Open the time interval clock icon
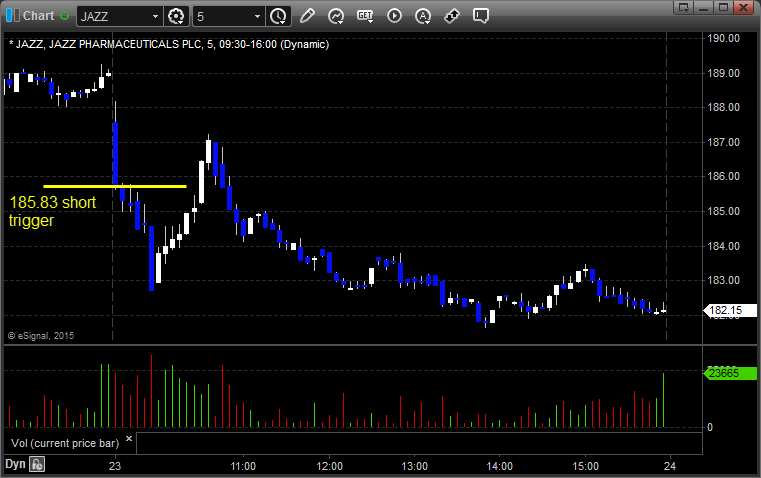 pyautogui.click(x=278, y=16)
